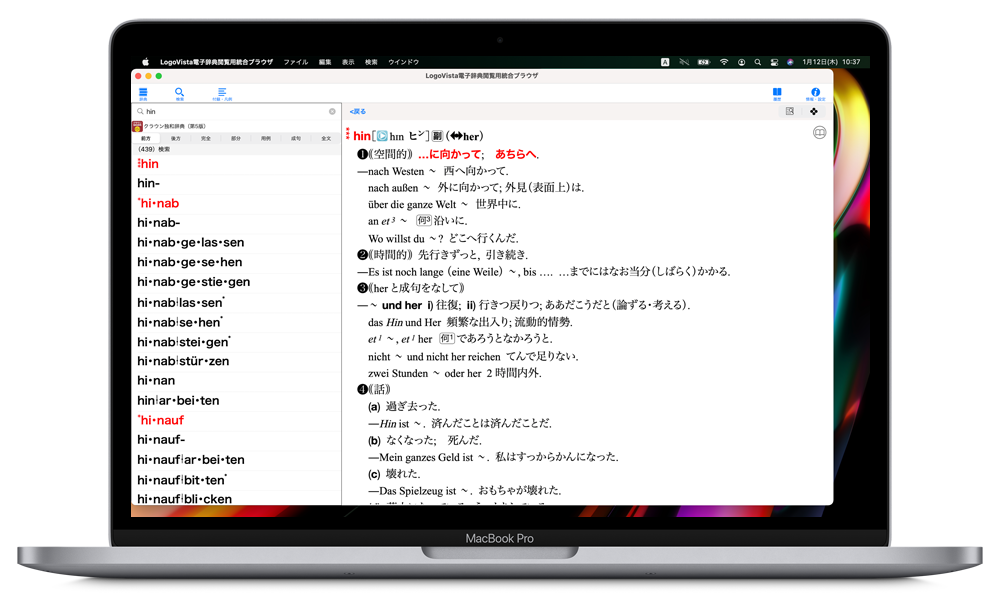This screenshot has height=600, width=1000.
Task: Click the four-diamond move icon
Action: pos(814,111)
